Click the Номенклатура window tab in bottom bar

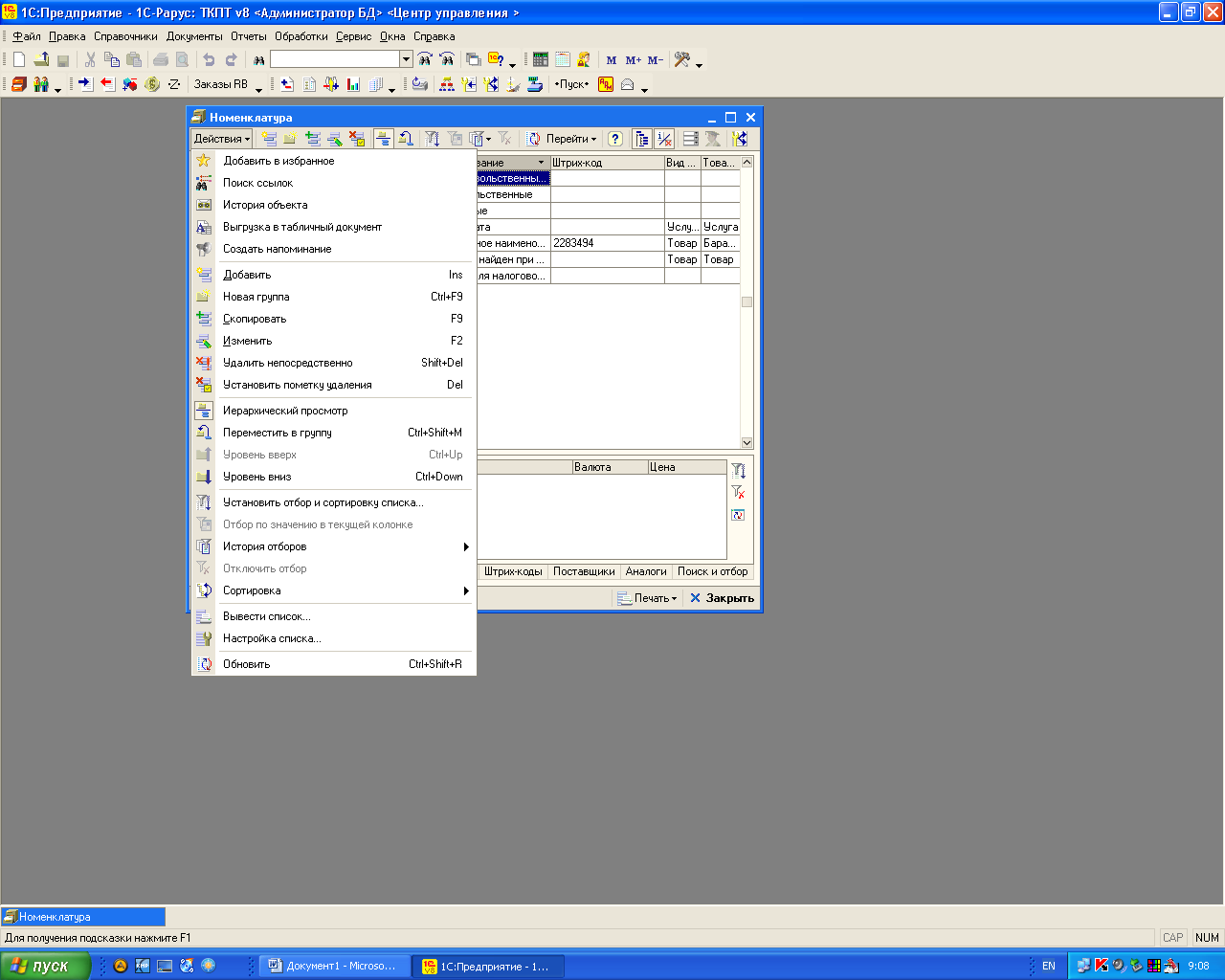click(x=83, y=917)
